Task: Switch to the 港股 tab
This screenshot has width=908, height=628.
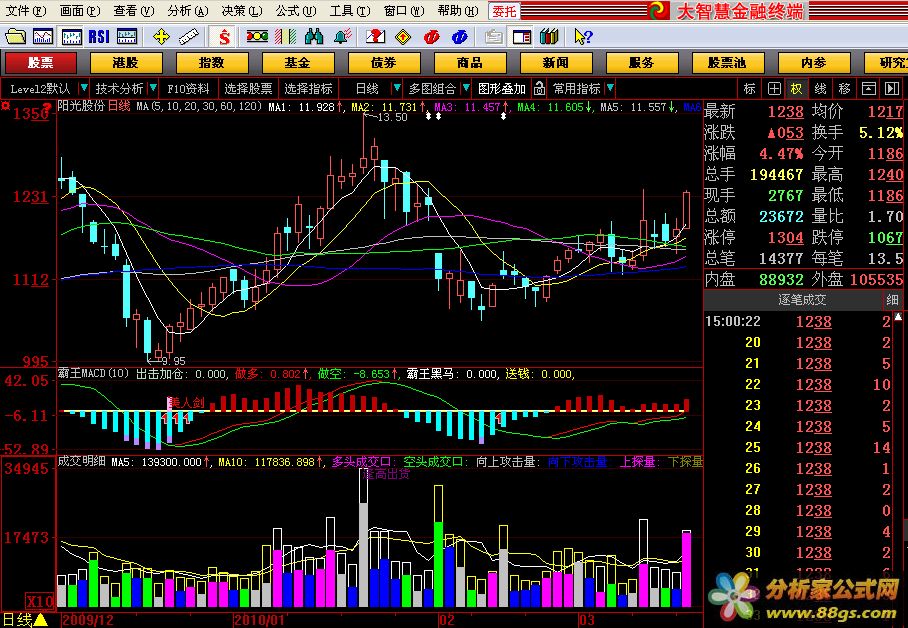Action: [x=126, y=63]
